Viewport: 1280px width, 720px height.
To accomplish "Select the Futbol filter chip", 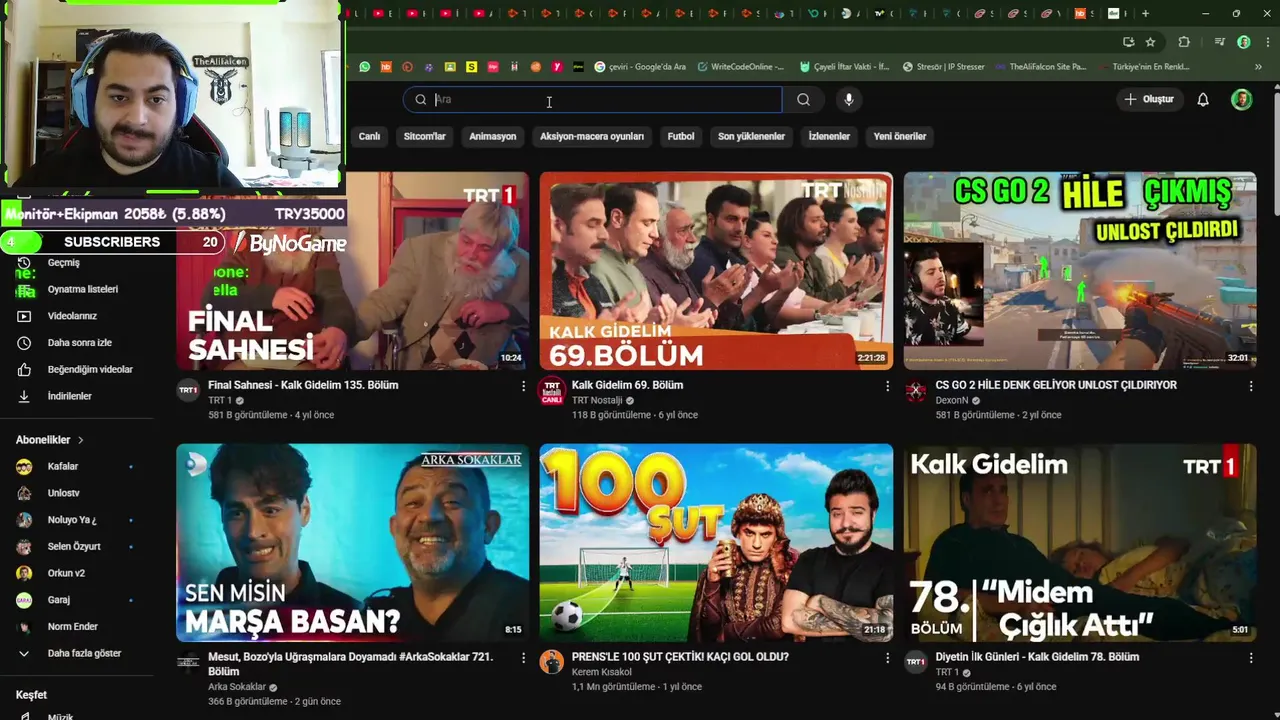I will 681,136.
